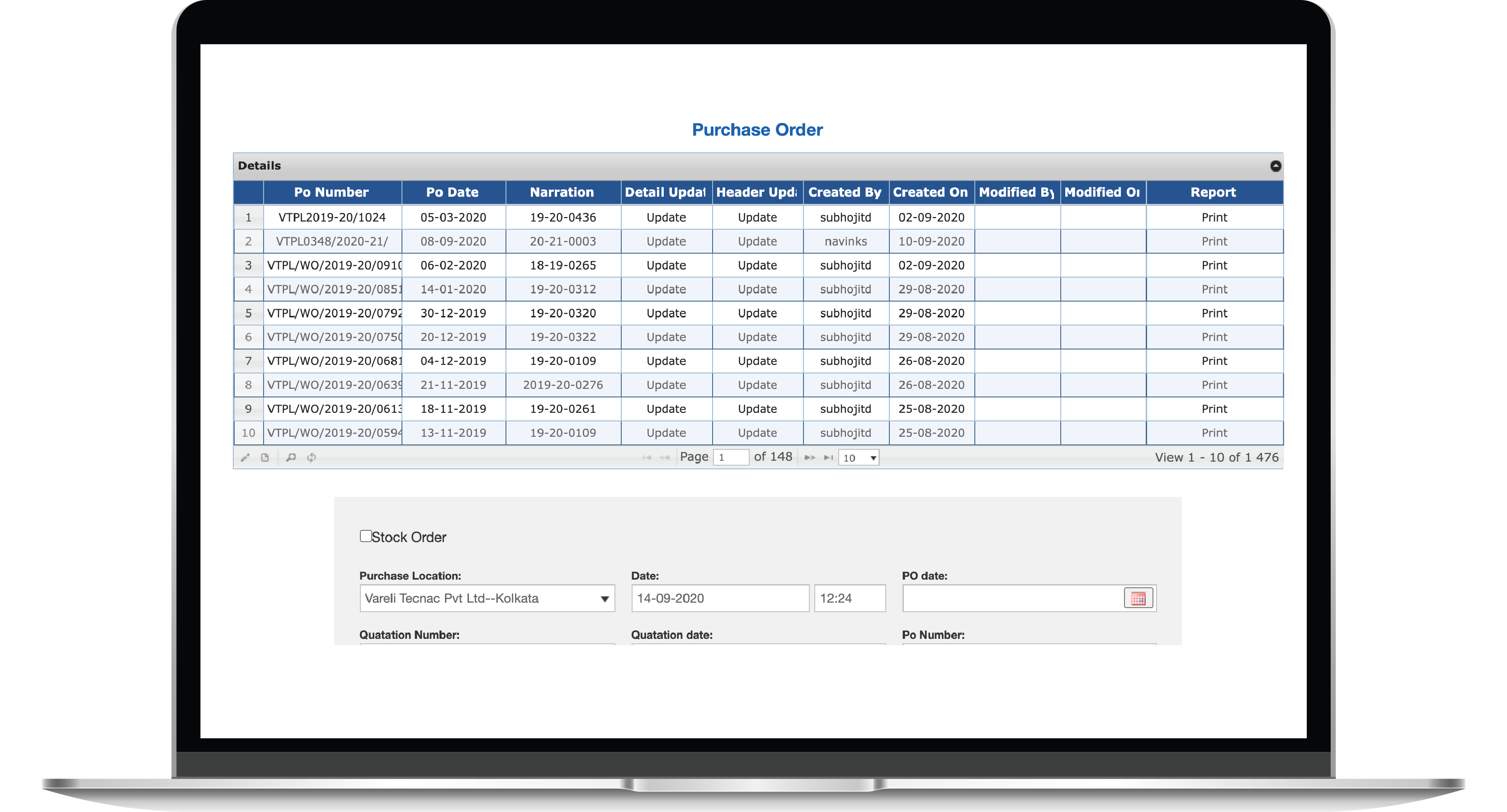The width and height of the screenshot is (1507, 812).
Task: Click Detail Update link in row 3
Action: point(666,265)
